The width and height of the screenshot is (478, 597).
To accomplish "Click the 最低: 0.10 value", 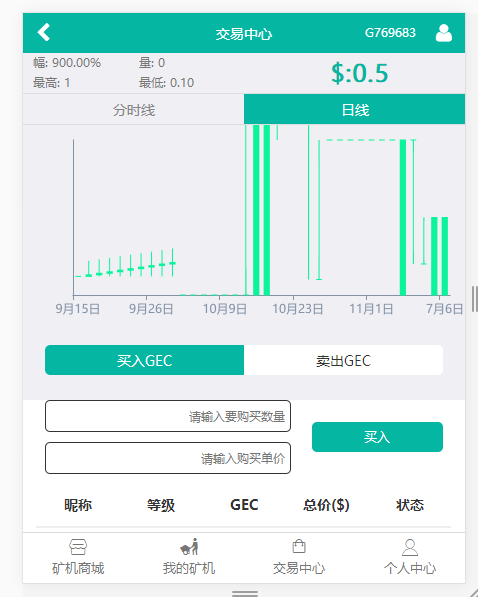I will click(166, 82).
